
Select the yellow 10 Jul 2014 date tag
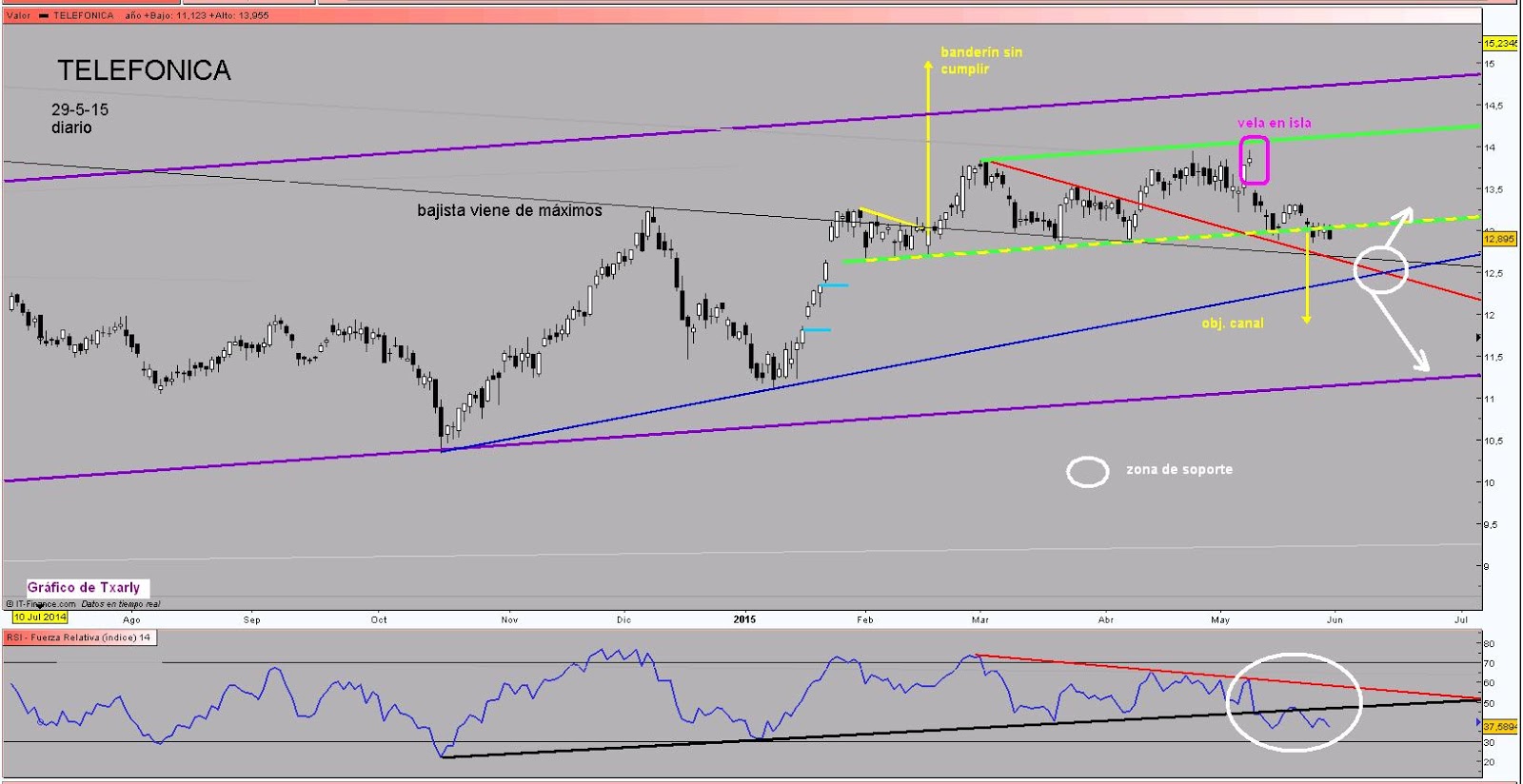point(40,617)
